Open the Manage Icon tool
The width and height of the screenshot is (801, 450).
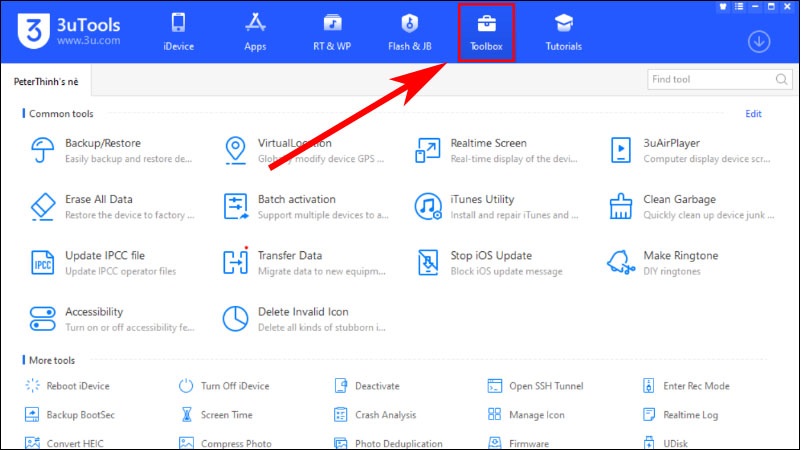pos(526,415)
